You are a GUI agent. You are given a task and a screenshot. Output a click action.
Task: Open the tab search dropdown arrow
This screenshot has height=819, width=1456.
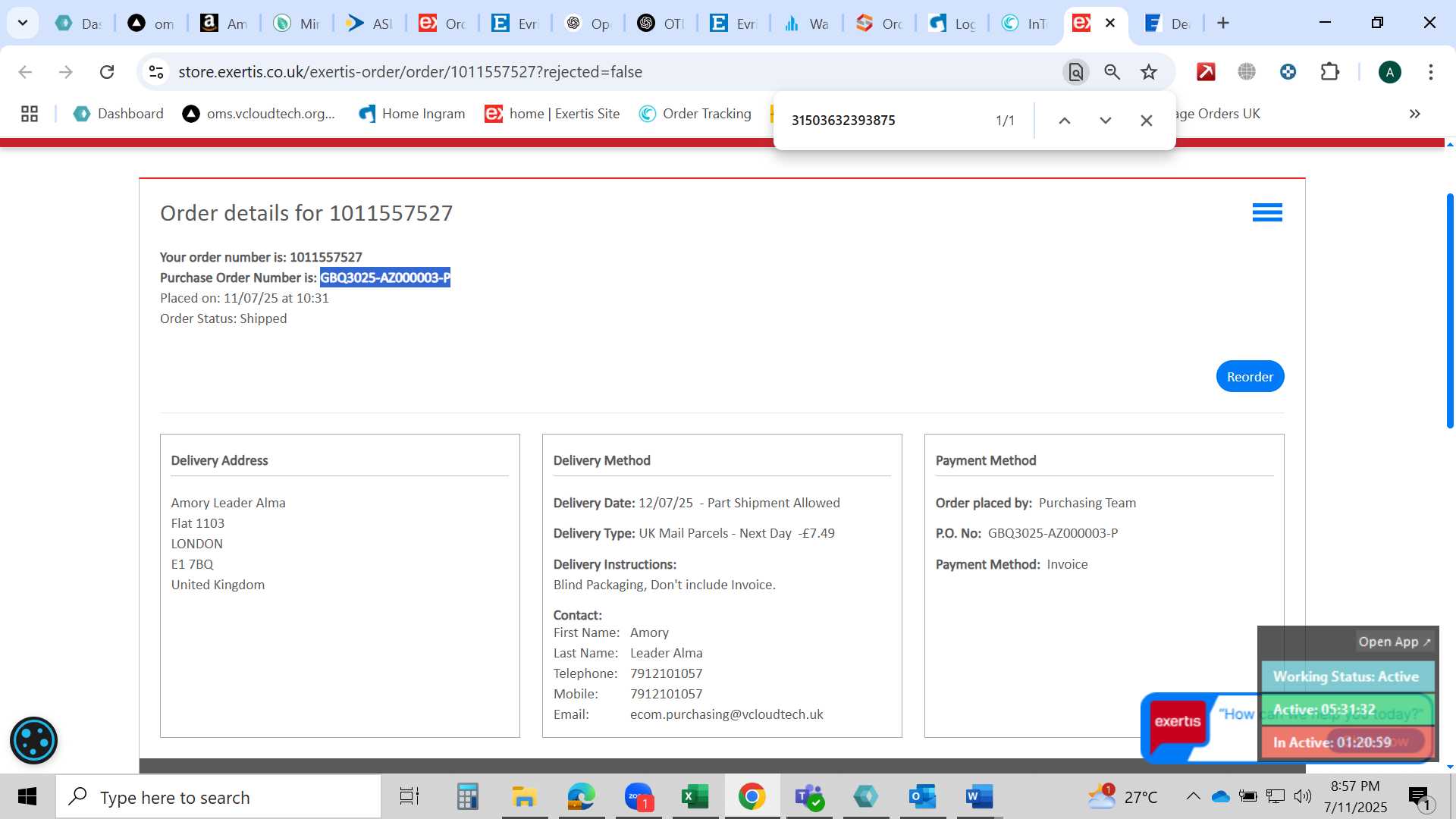23,23
